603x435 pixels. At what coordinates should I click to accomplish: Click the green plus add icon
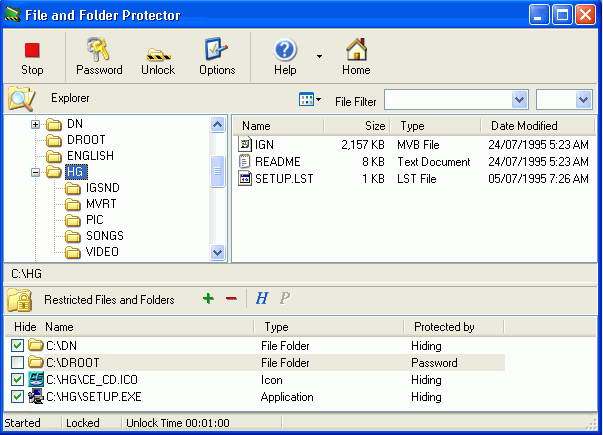[208, 299]
